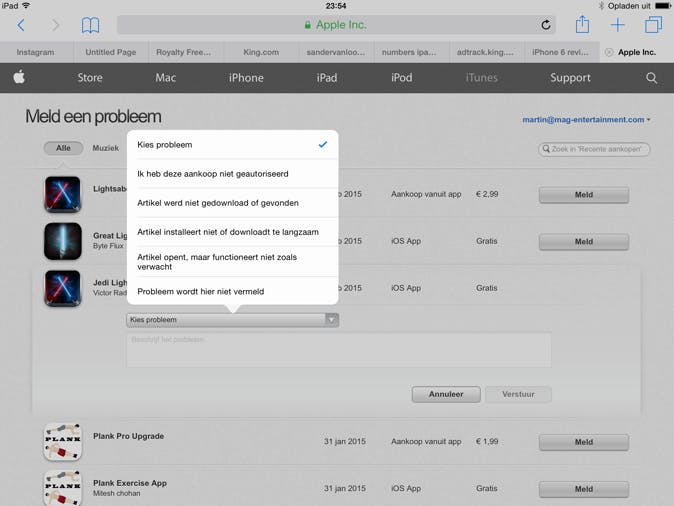The width and height of the screenshot is (674, 506).
Task: Click '€ 2,99' price text
Action: click(487, 194)
